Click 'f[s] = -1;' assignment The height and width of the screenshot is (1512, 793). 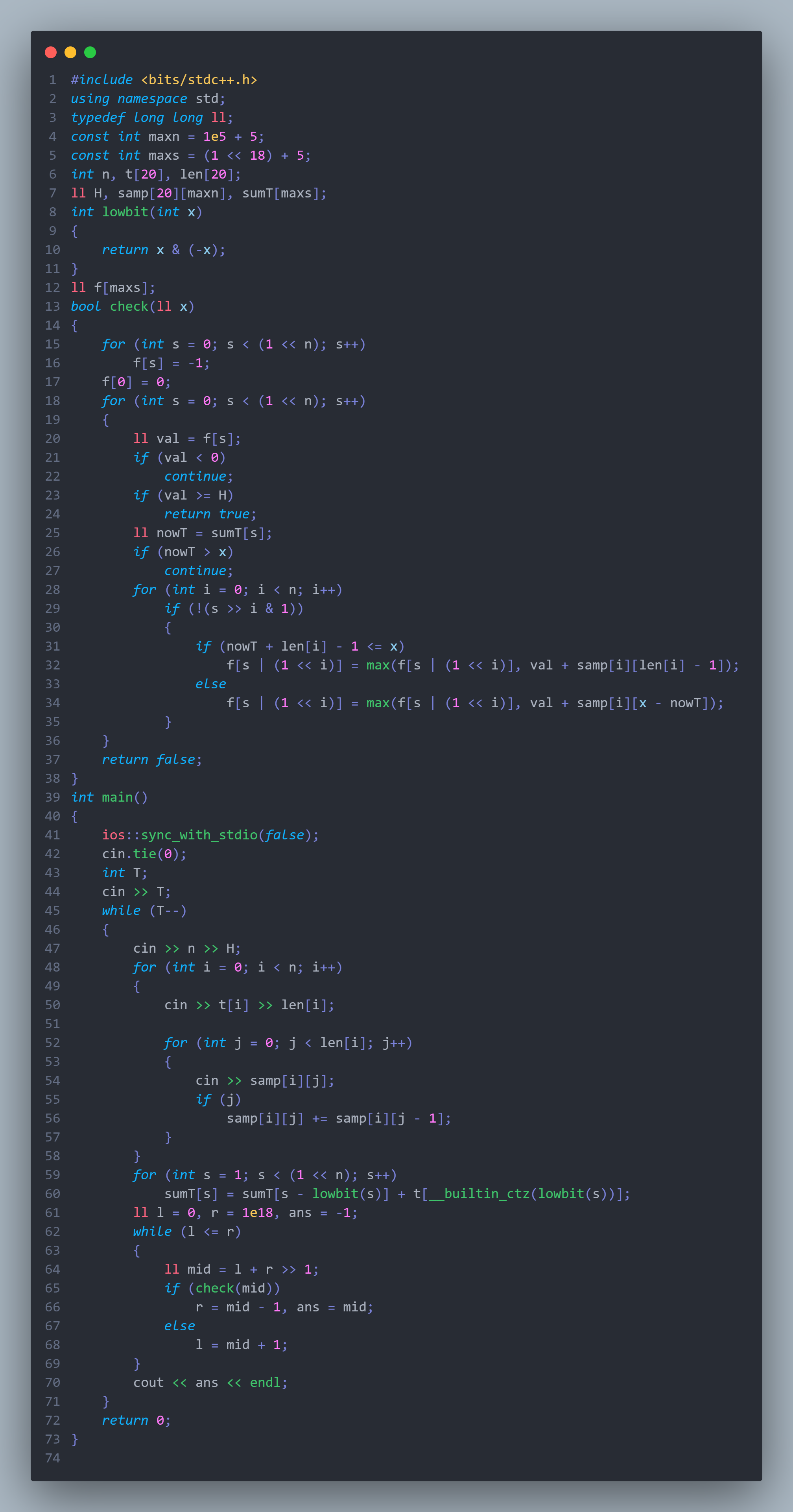[172, 363]
